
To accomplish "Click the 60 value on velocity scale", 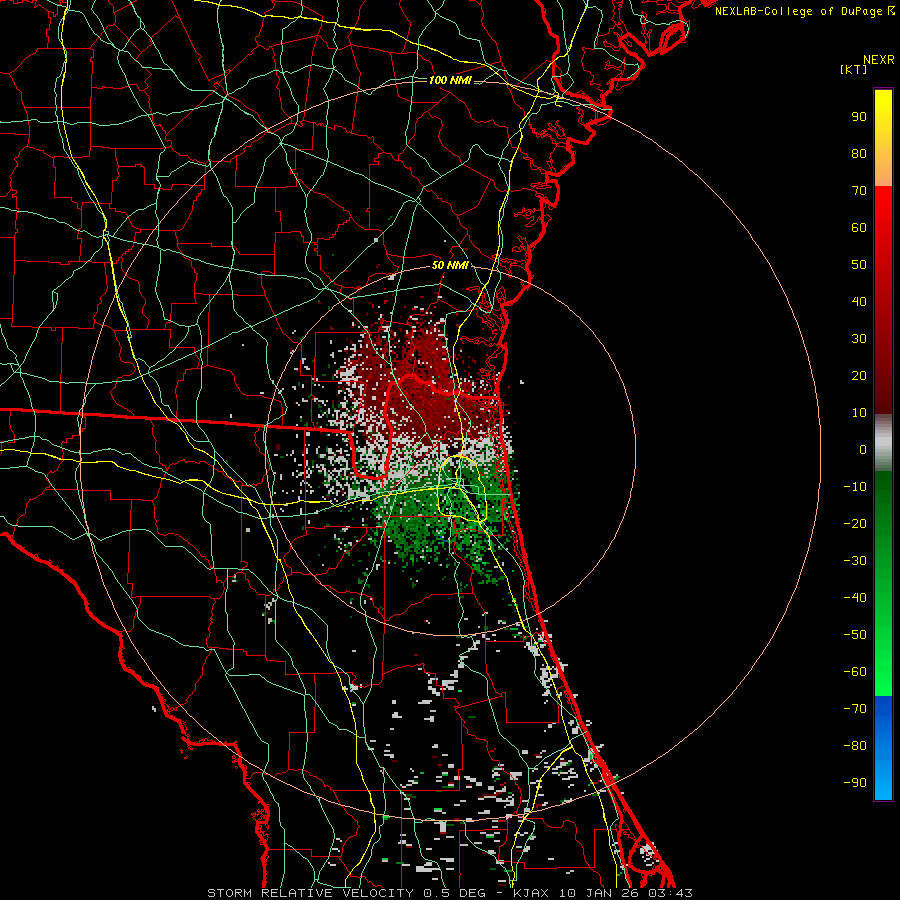I will (859, 227).
